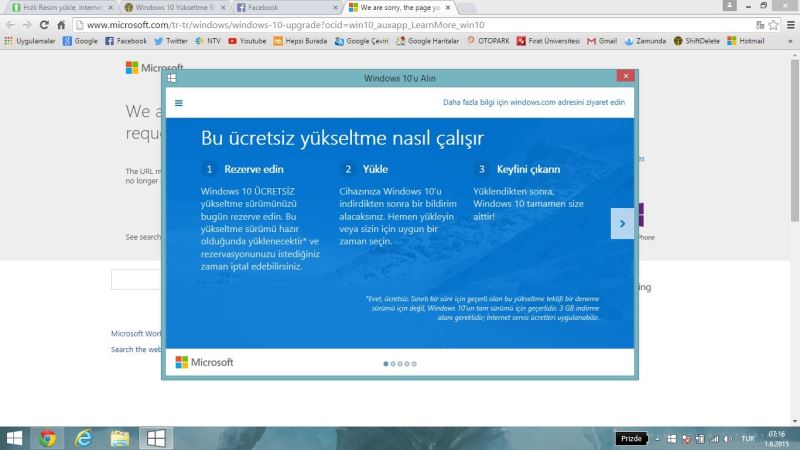Screen dimensions: 800x450
Task: Click the Get Windows 10 tray icon
Action: pyautogui.click(x=671, y=439)
